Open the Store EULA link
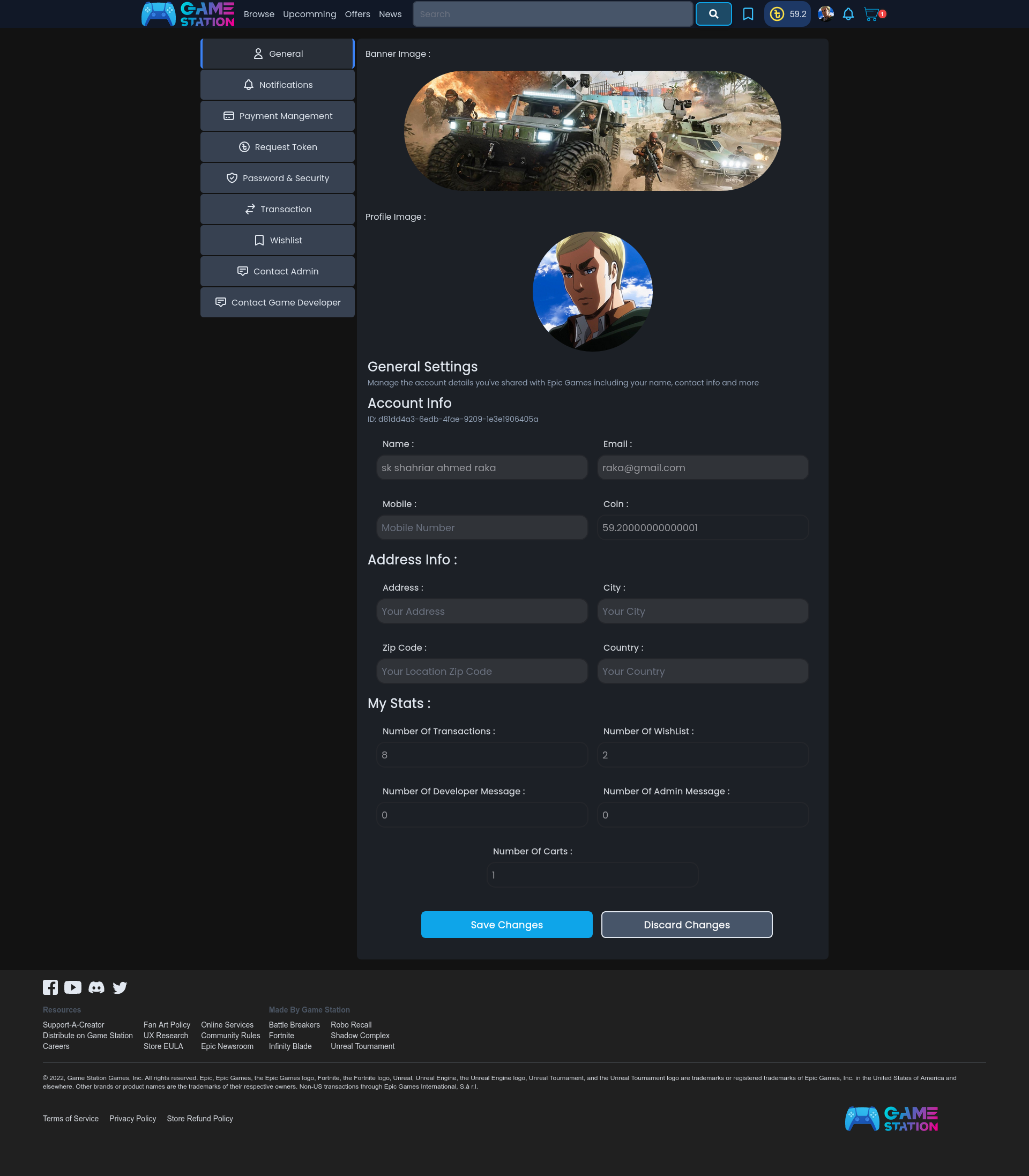The image size is (1029, 1176). [163, 1046]
